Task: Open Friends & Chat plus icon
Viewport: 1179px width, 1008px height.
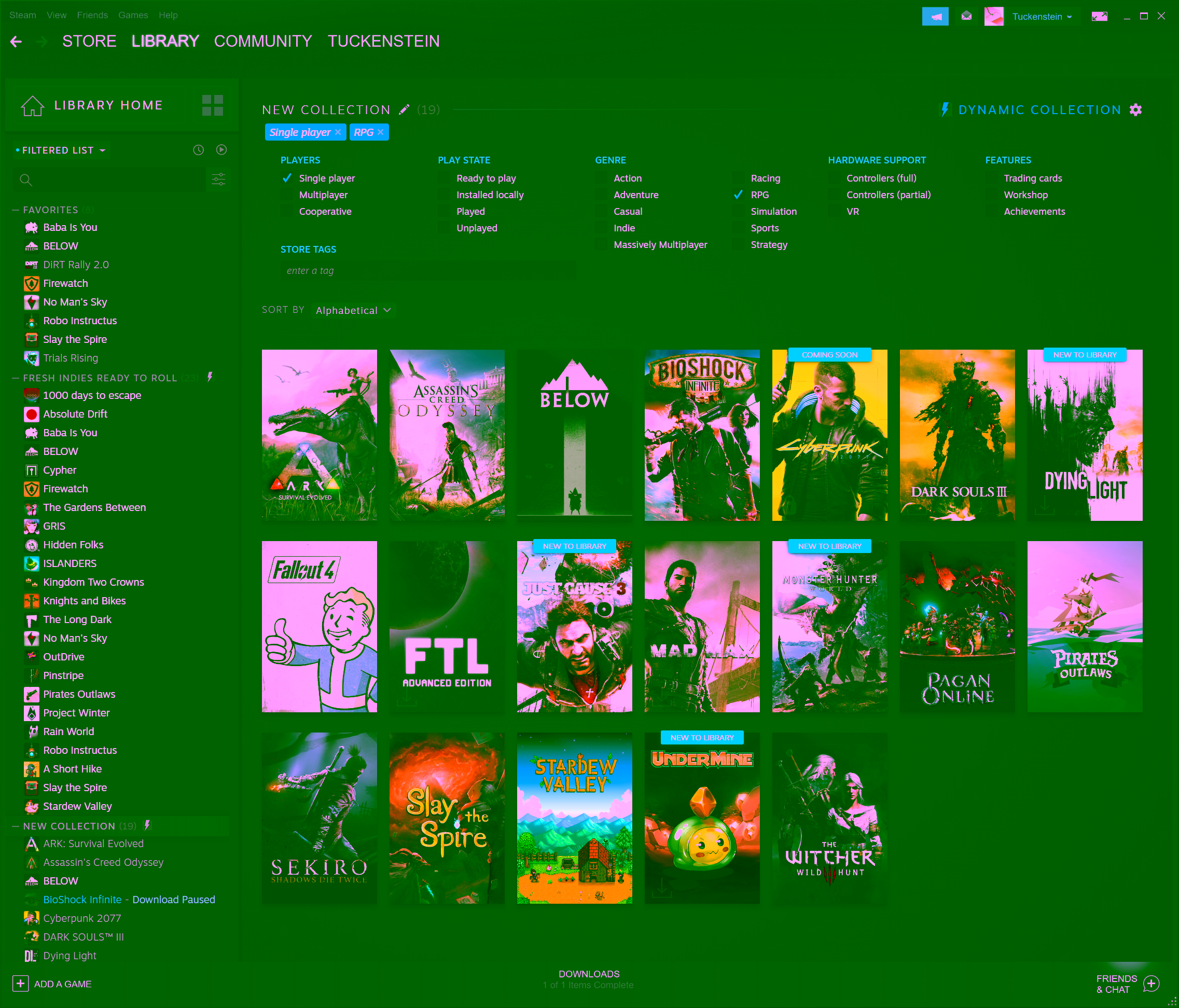Action: 1151,984
